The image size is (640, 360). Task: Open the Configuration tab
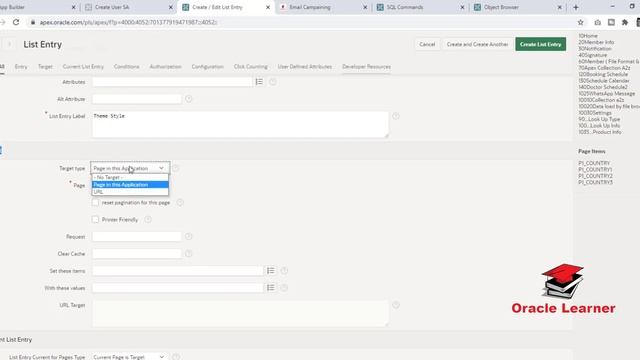(x=207, y=67)
